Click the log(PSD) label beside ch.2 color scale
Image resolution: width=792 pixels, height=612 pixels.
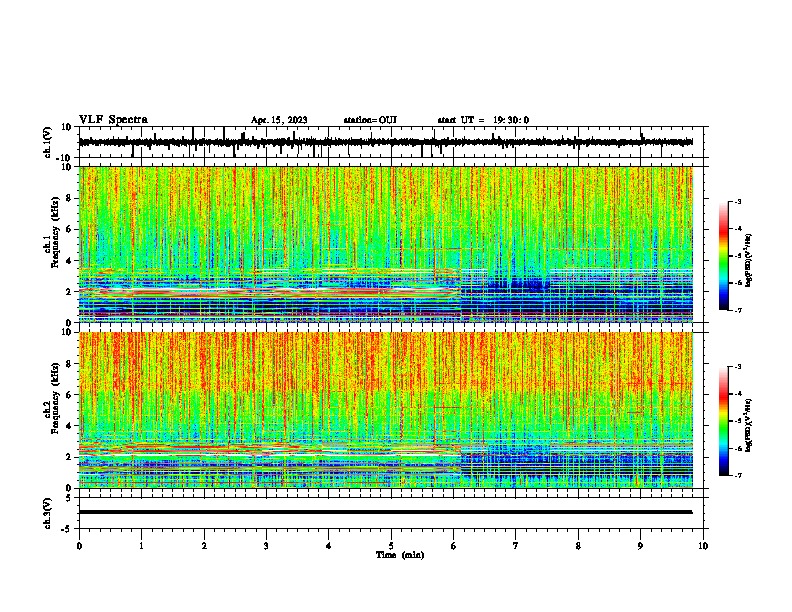(749, 425)
